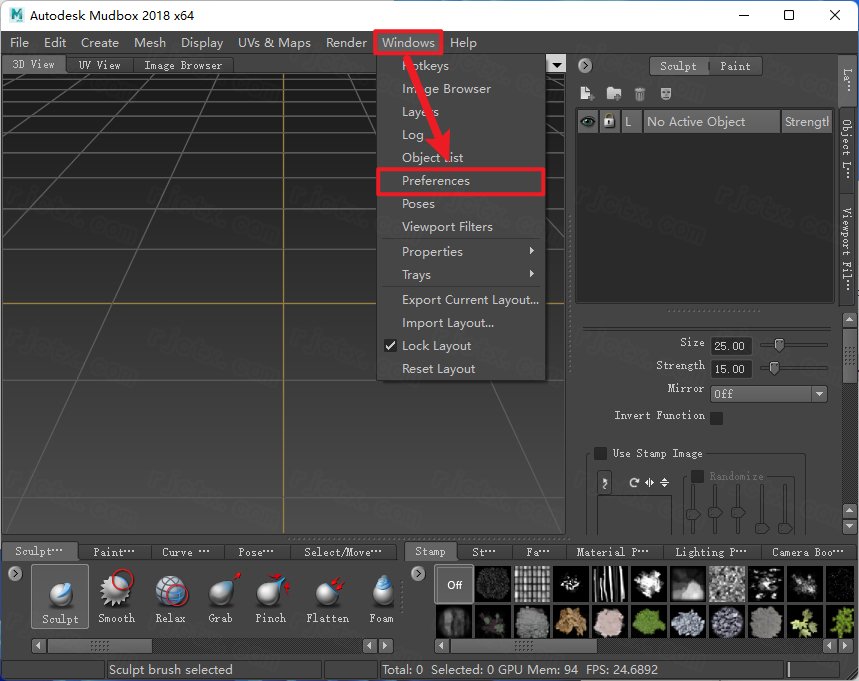Open the Windows menu
This screenshot has height=681, width=859.
coord(408,43)
